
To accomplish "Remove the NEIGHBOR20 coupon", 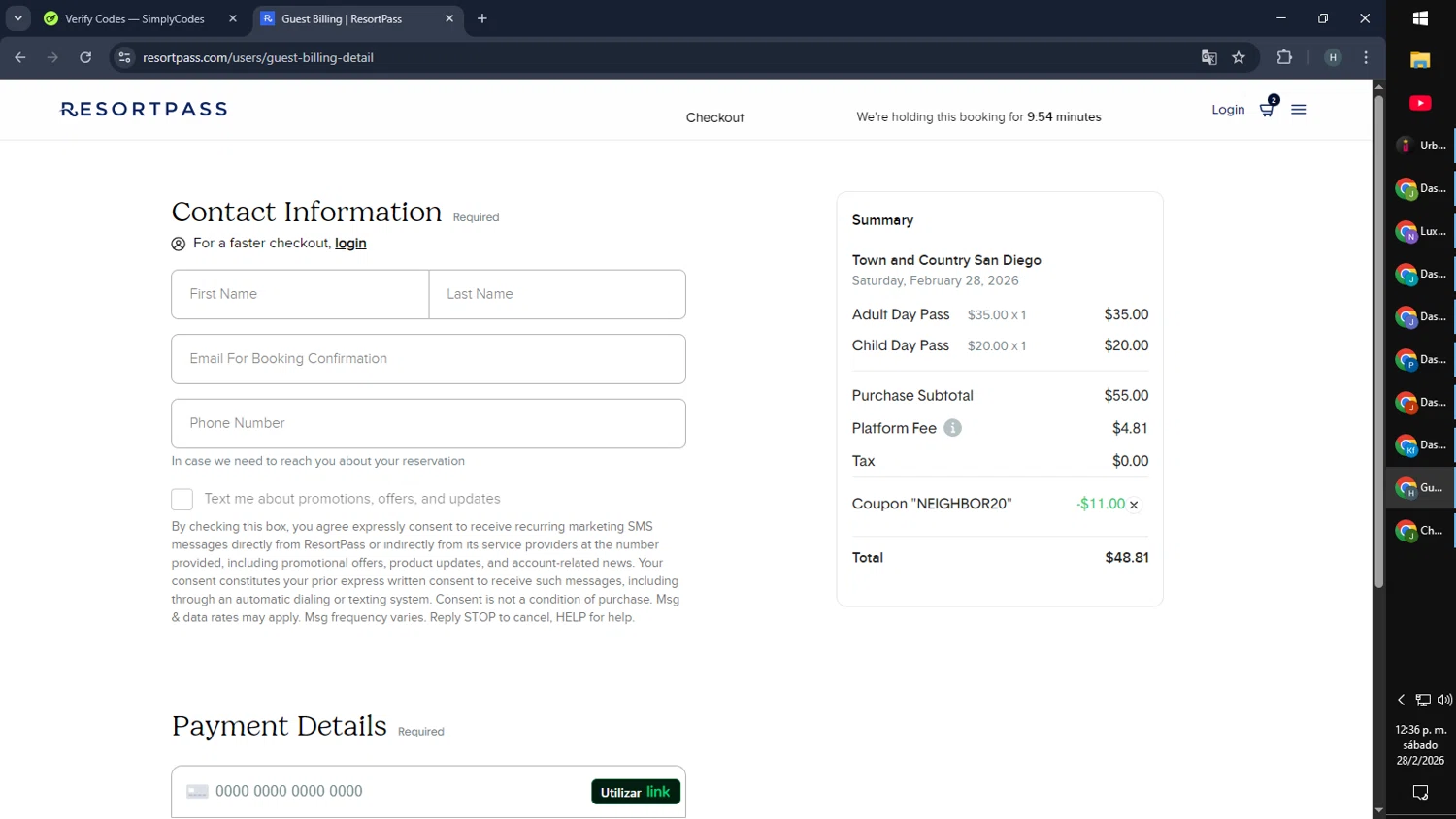I will 1134,505.
